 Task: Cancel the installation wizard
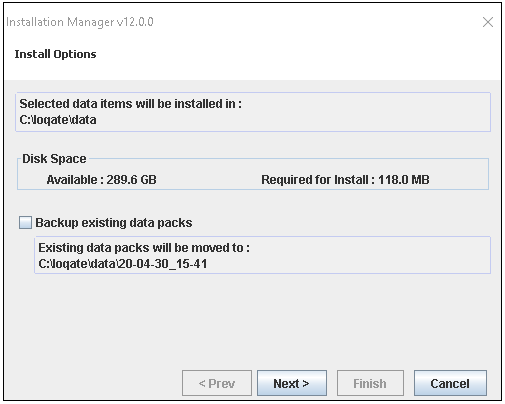(450, 383)
